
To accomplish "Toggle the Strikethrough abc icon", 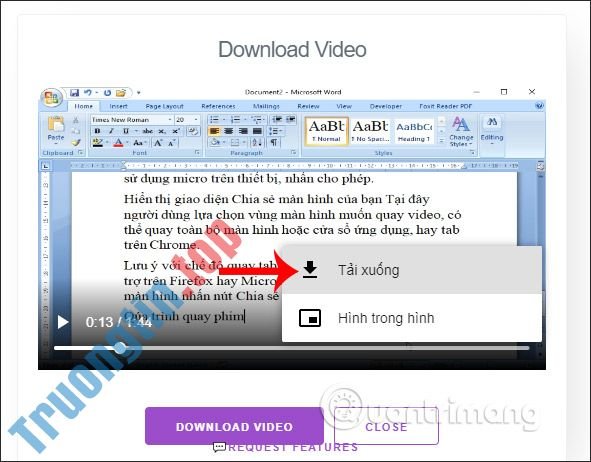I will click(x=147, y=131).
